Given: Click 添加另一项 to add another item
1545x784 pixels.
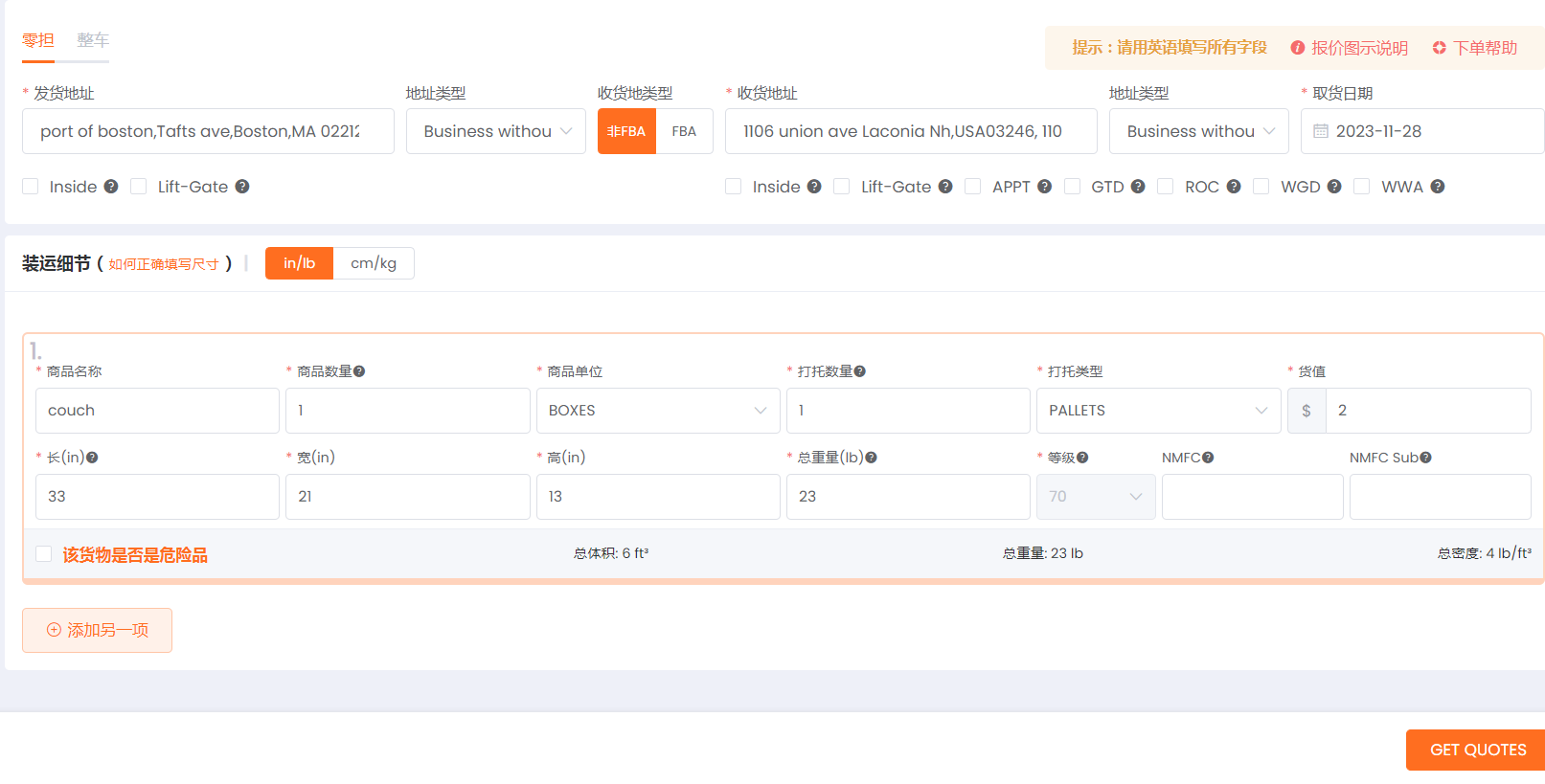Looking at the screenshot, I should point(97,630).
